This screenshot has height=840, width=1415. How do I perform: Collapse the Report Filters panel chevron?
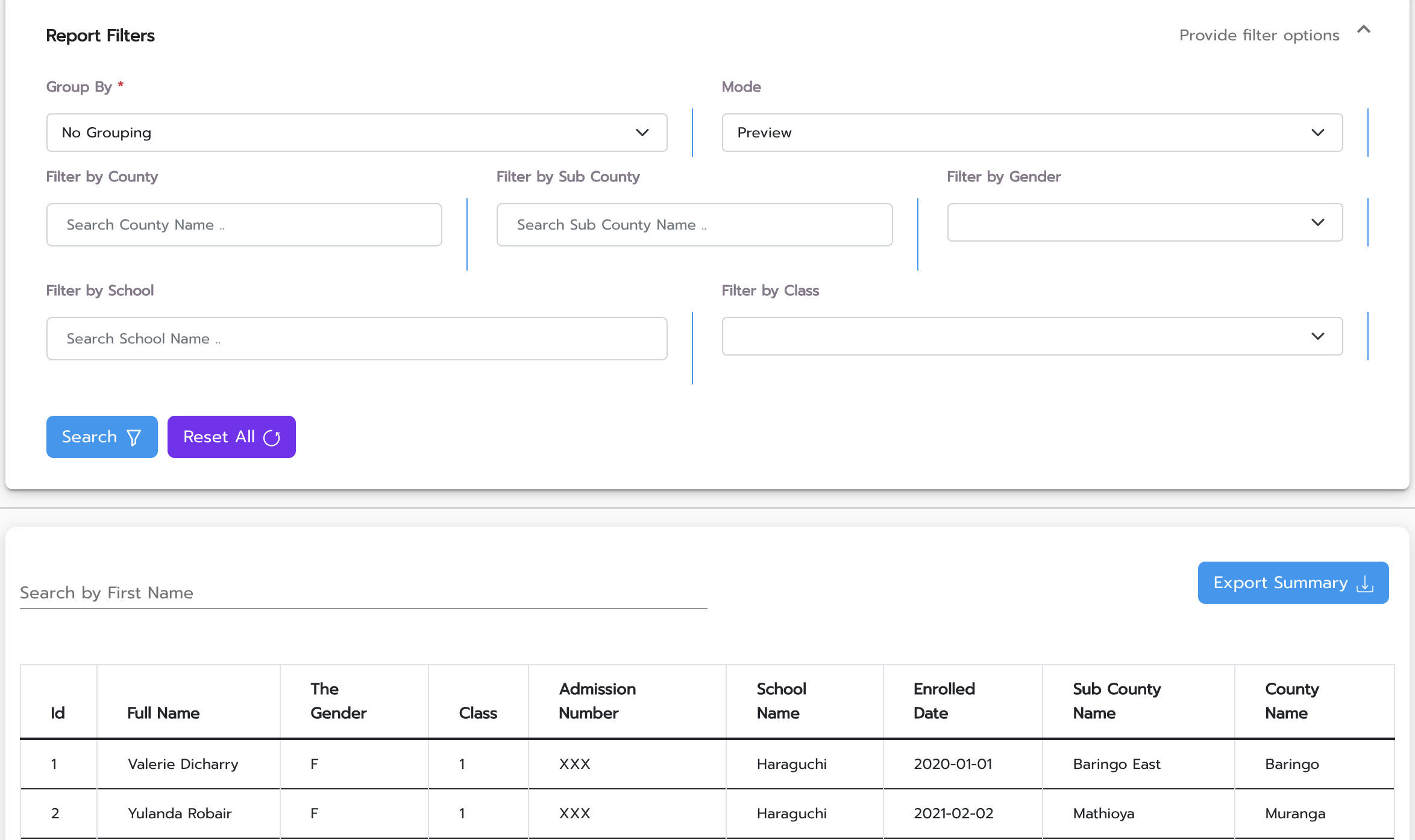coord(1363,30)
